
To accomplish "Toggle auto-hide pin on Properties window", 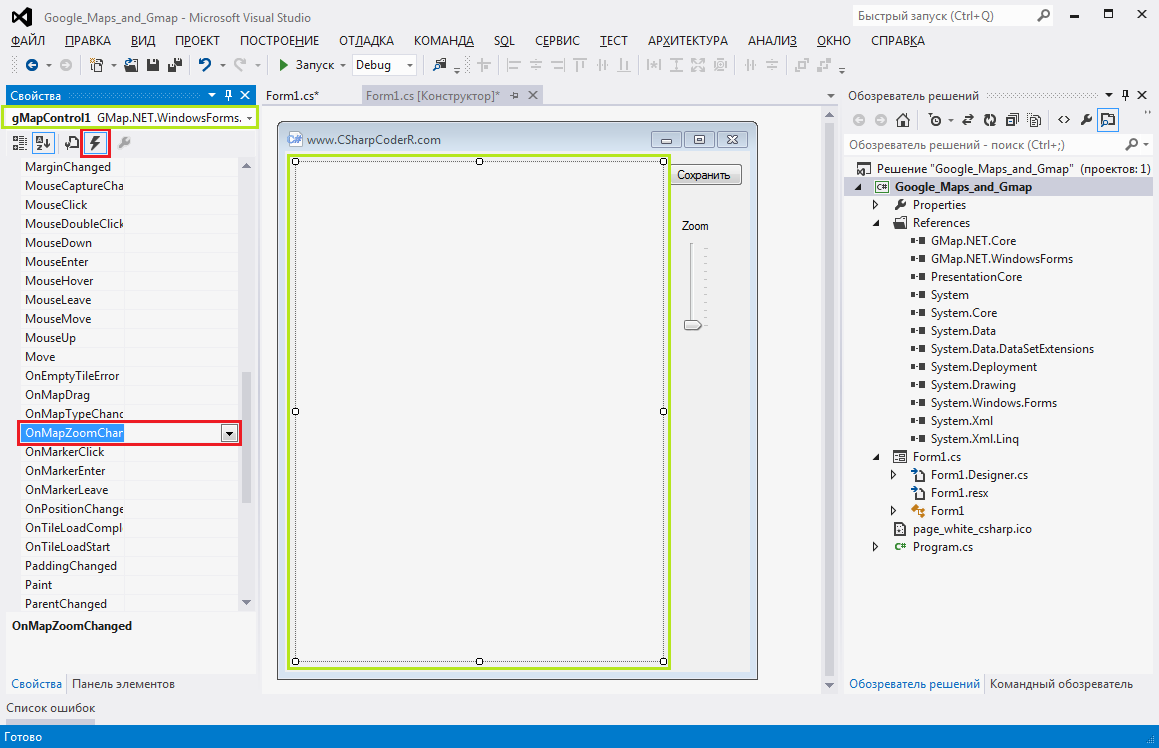I will coord(227,95).
